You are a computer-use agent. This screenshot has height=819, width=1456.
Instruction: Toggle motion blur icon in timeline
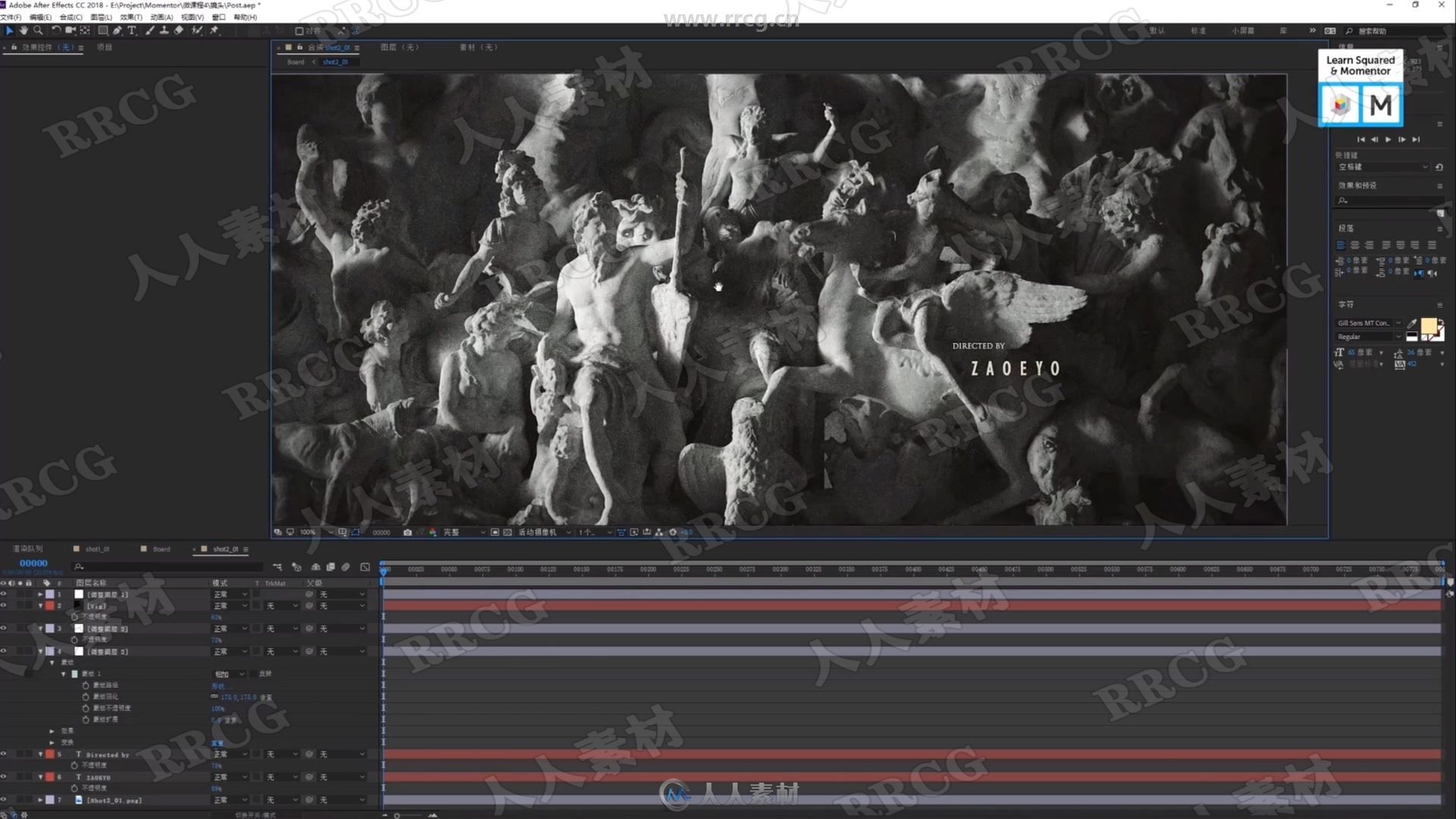pos(346,566)
